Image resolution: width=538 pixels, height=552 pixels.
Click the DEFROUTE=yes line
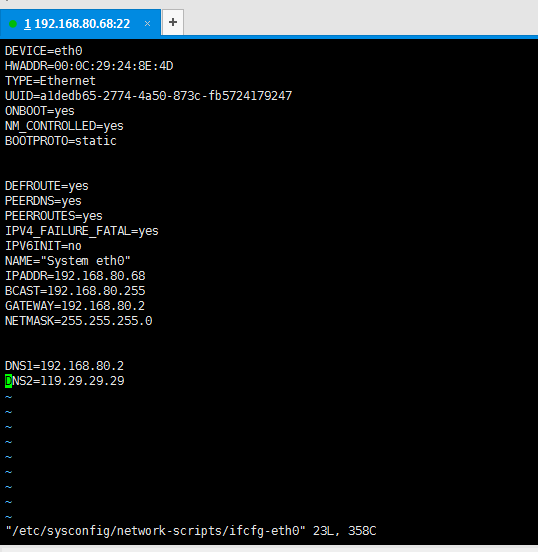(47, 186)
